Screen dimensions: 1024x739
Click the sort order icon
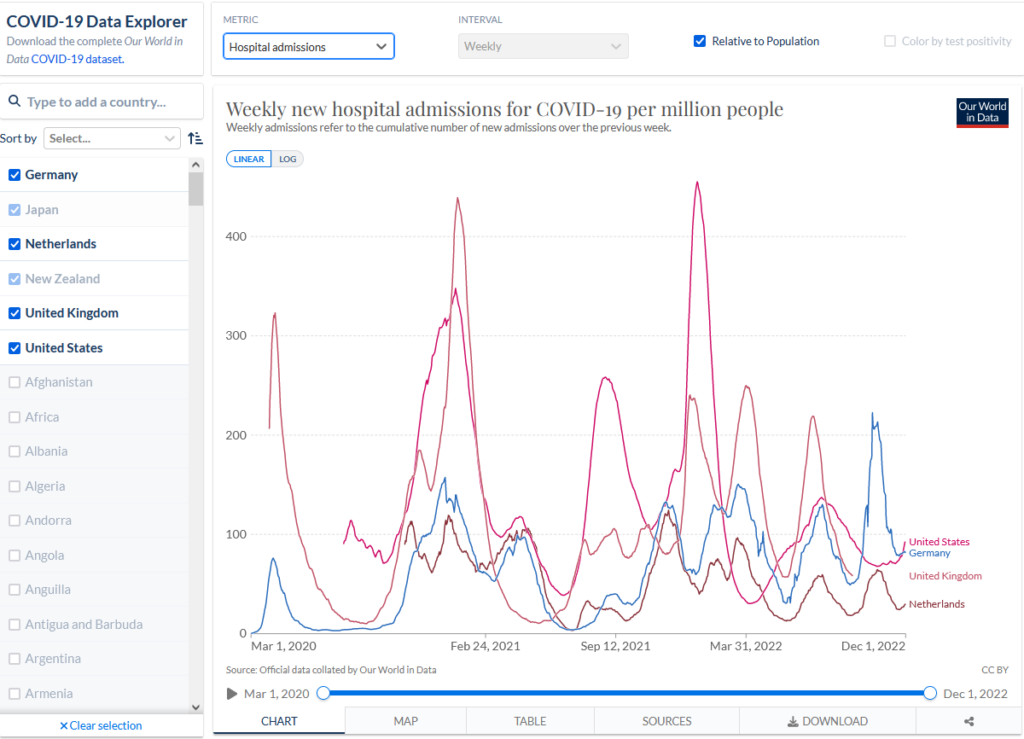click(195, 139)
